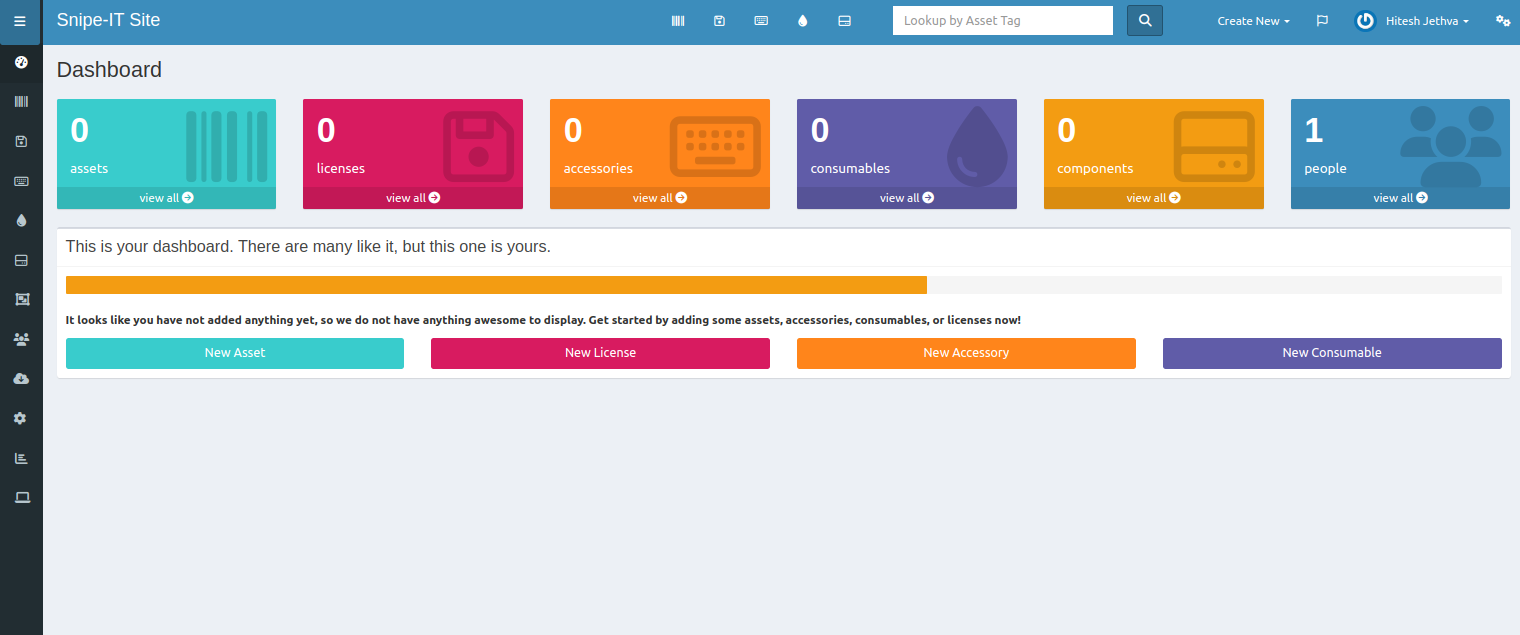Click the Import cloud icon in the sidebar
The width and height of the screenshot is (1520, 635).
tap(21, 379)
